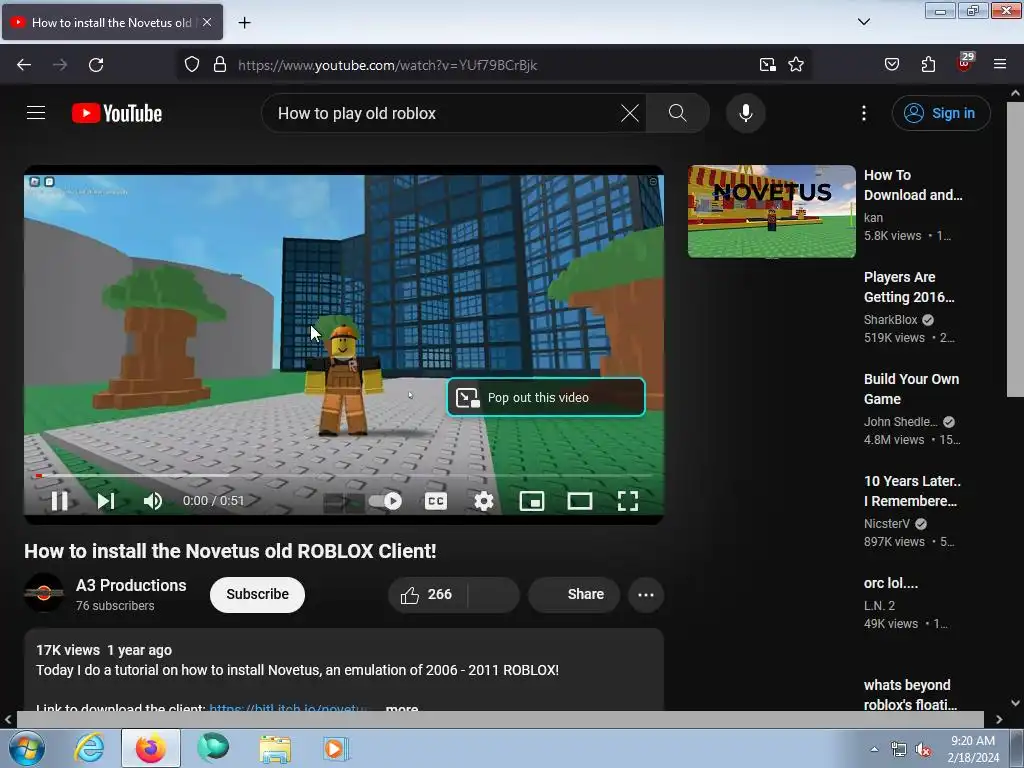Reload the current page

tap(96, 64)
